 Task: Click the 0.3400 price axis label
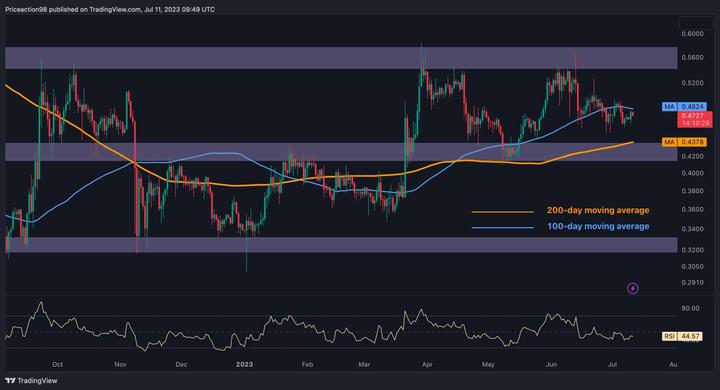point(692,229)
